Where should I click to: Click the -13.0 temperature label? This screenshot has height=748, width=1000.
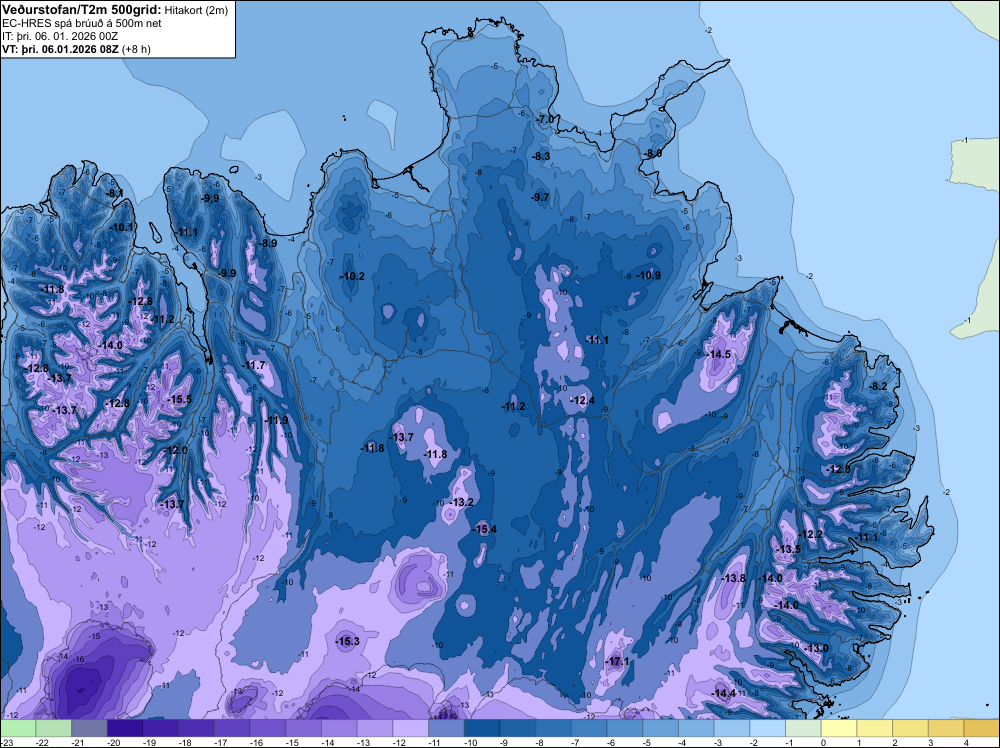point(817,648)
